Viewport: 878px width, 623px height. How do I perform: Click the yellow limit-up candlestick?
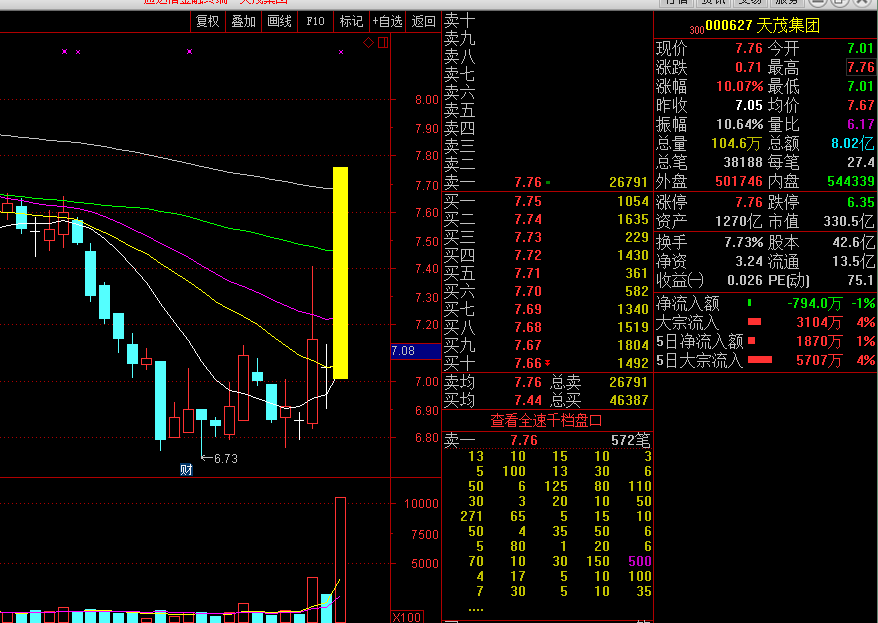pyautogui.click(x=340, y=273)
